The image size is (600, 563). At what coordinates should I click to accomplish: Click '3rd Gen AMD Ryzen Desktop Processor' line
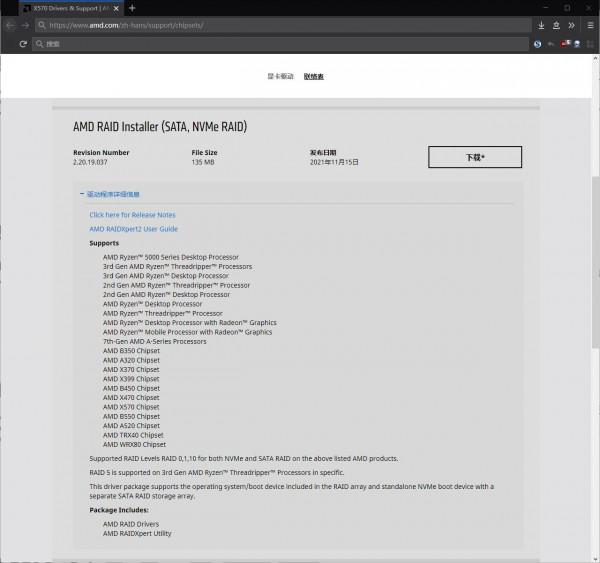[166, 276]
